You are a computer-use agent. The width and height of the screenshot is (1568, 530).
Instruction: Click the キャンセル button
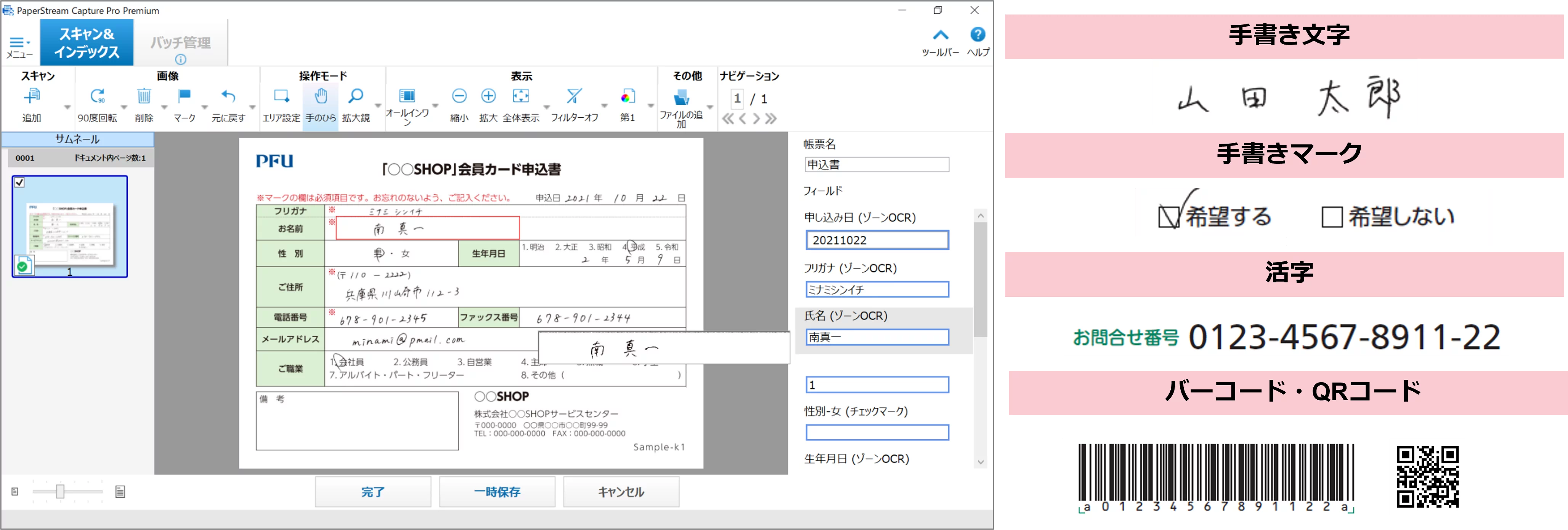pos(621,492)
